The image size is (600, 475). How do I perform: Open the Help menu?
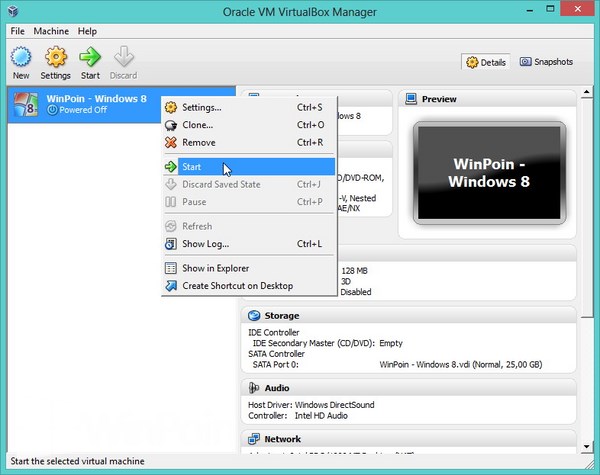pos(87,31)
